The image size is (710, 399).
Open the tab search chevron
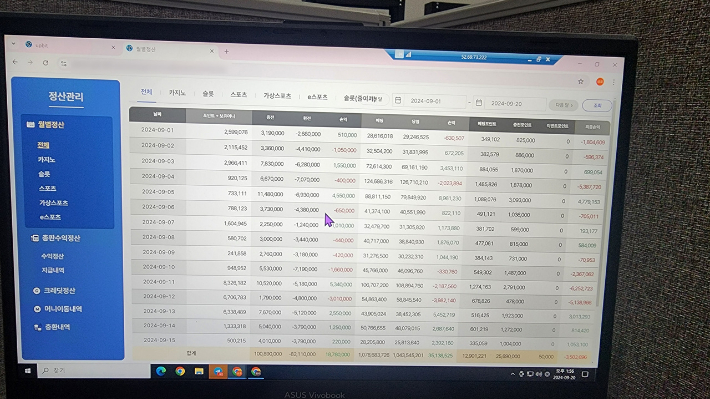pos(14,43)
